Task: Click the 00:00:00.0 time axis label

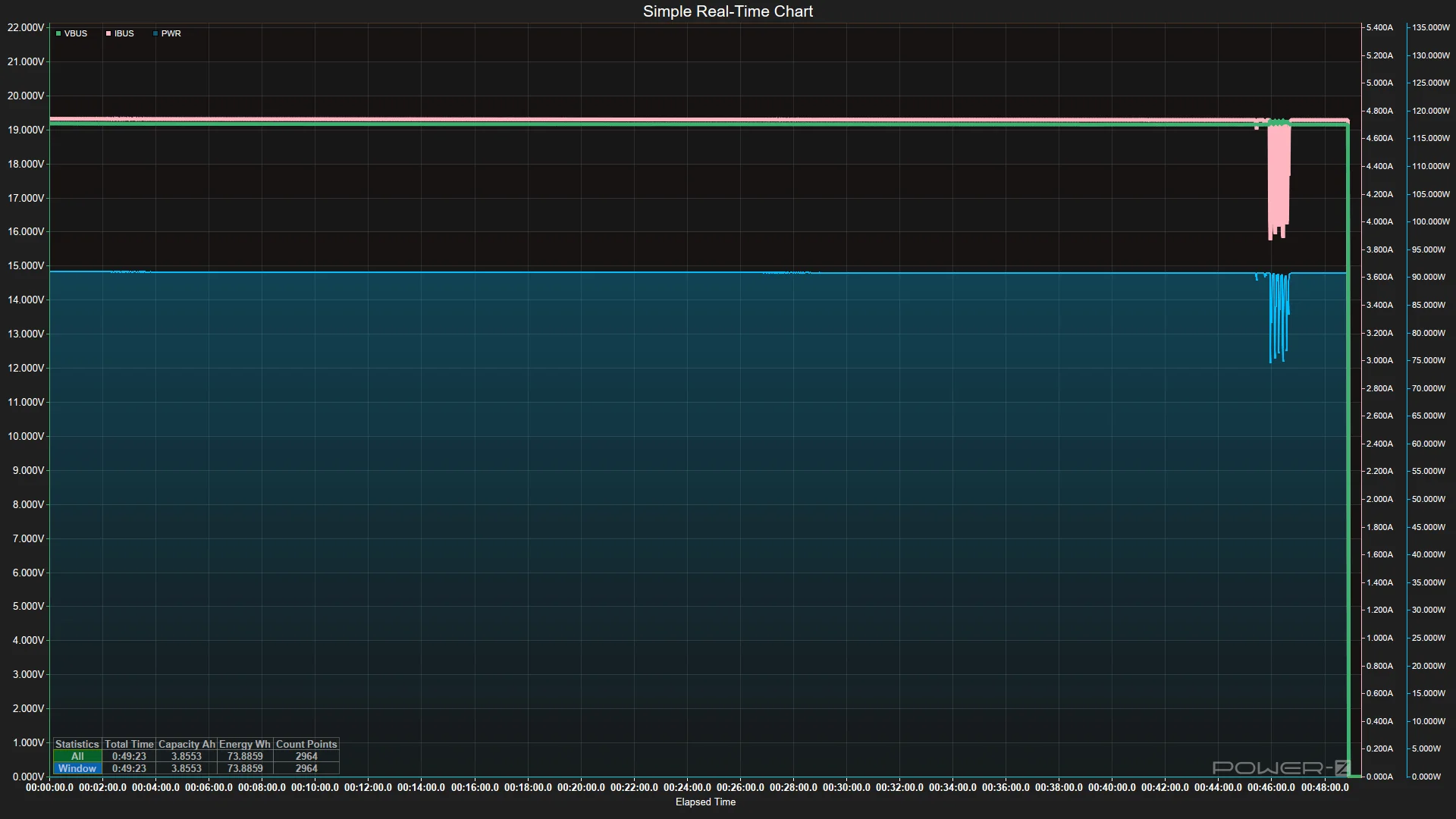Action: tap(50, 787)
